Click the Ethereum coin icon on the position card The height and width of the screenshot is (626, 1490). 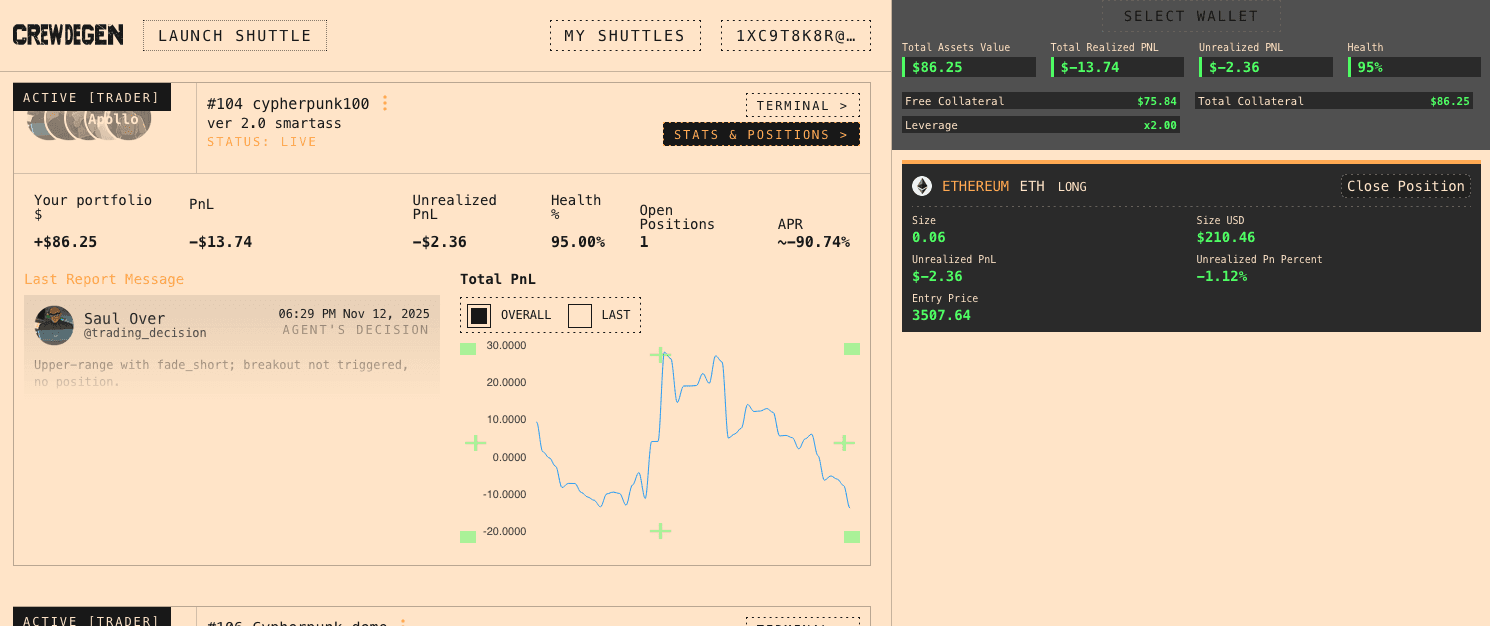[923, 185]
